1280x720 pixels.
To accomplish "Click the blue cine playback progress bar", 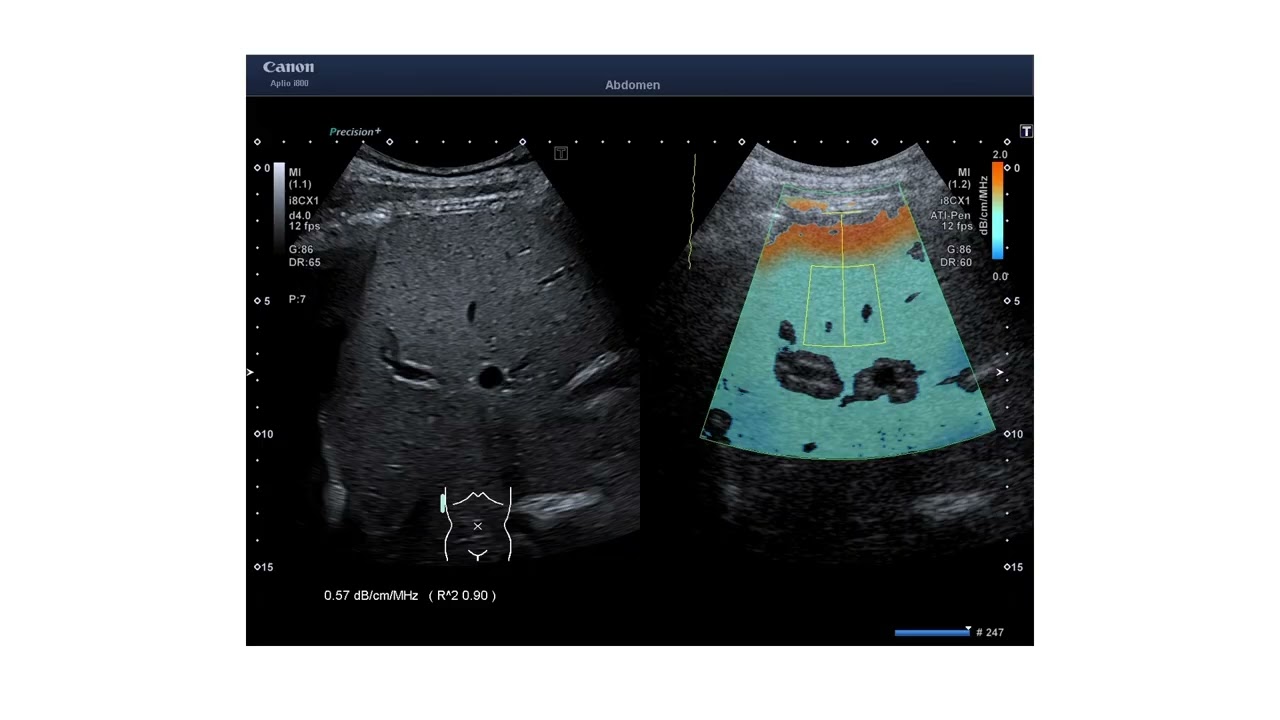I will click(x=932, y=632).
